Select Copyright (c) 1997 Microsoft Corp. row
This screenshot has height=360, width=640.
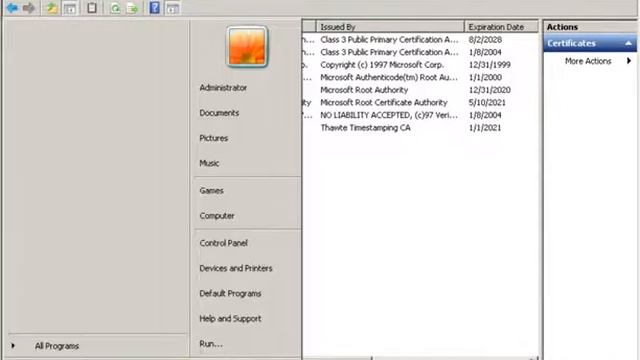click(x=420, y=64)
